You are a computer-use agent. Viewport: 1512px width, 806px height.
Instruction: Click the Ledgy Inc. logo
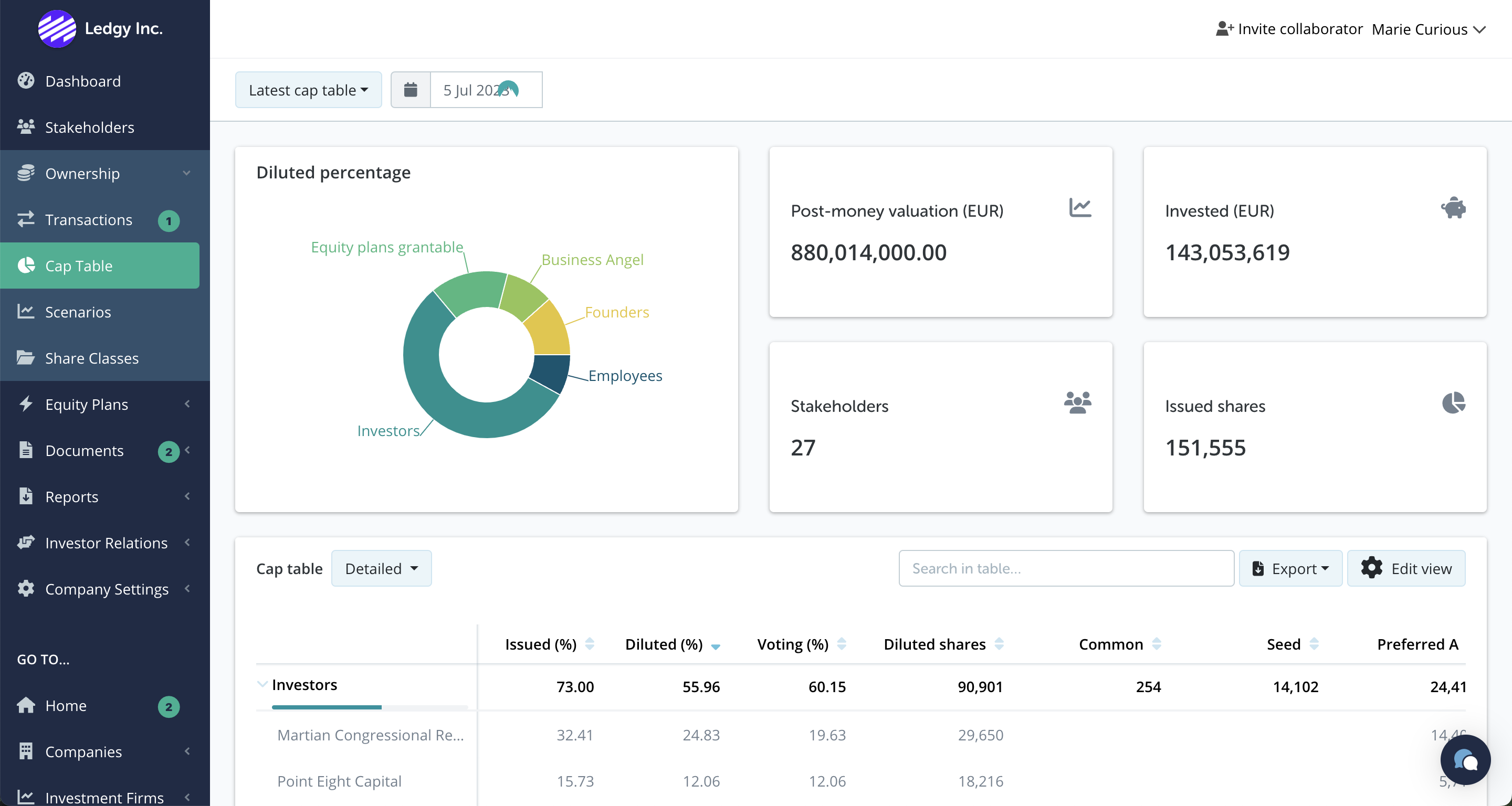pos(57,28)
